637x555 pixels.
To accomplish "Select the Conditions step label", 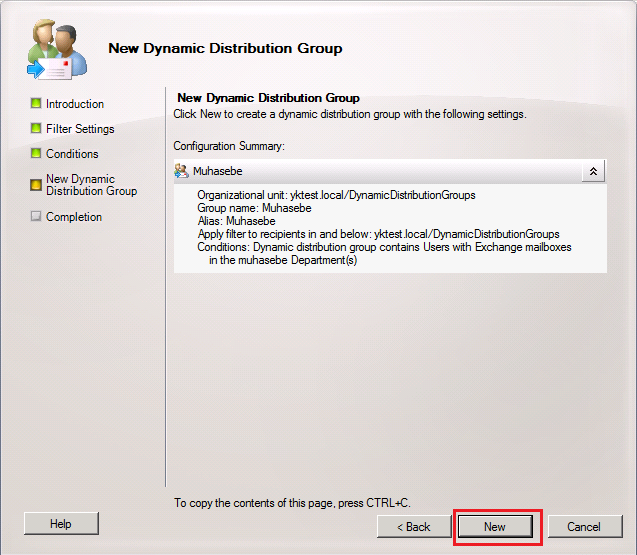I will 72,154.
